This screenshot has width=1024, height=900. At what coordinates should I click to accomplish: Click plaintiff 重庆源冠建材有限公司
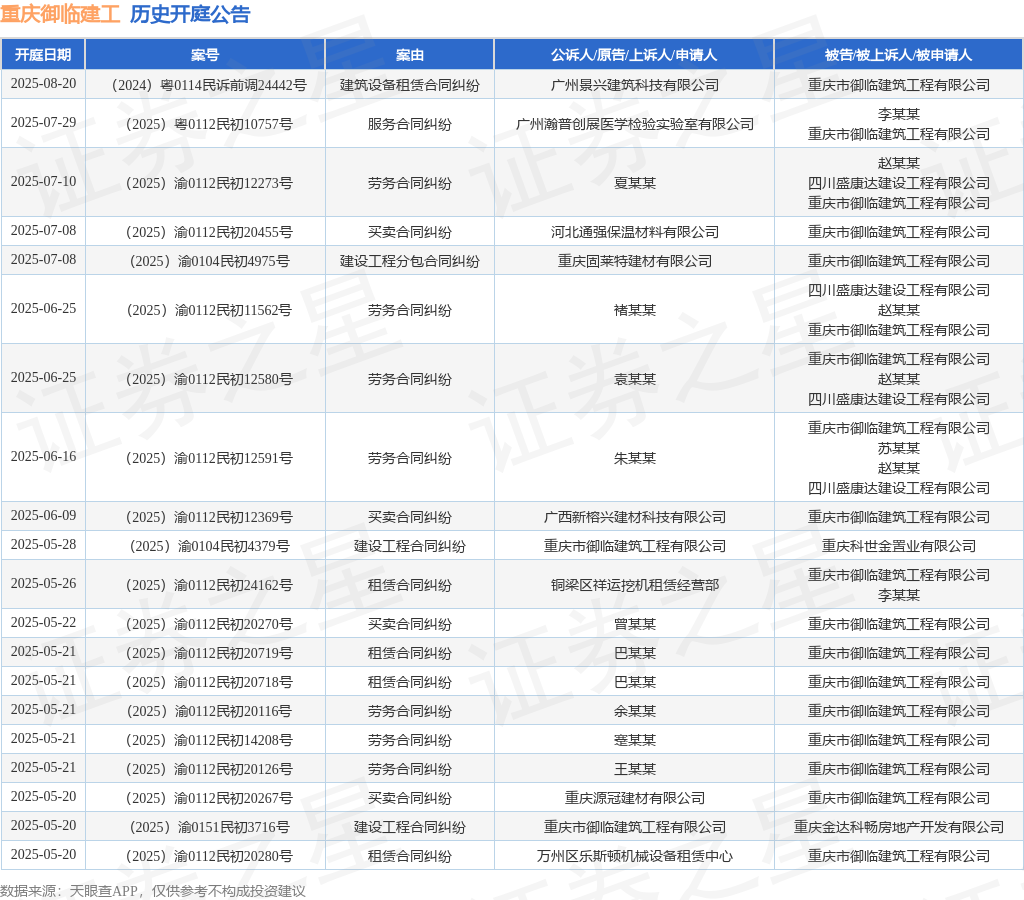click(x=635, y=798)
